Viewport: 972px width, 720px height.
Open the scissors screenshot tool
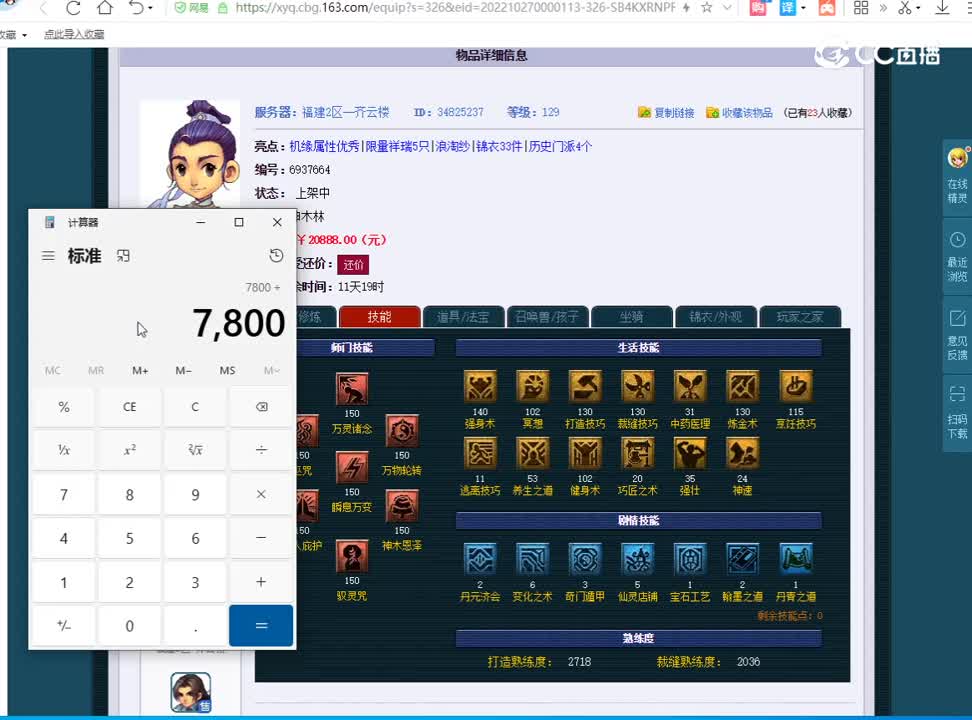[x=905, y=7]
